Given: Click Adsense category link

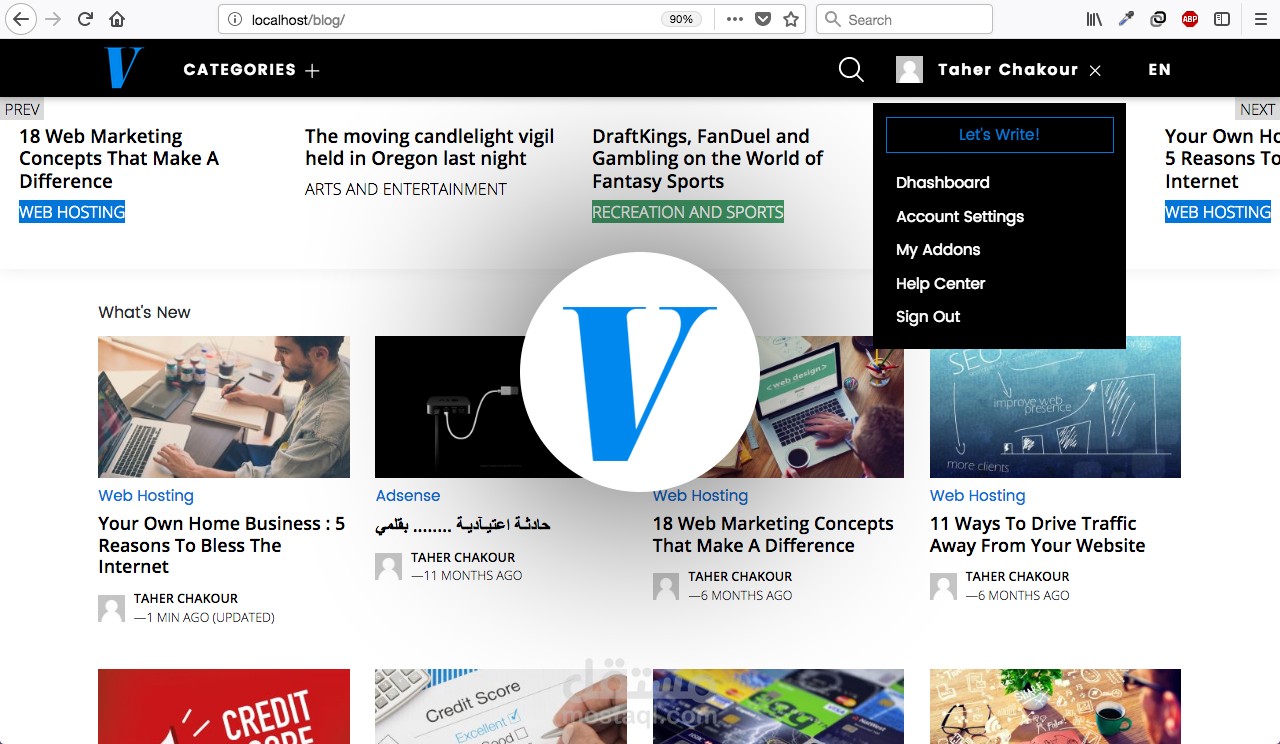Looking at the screenshot, I should pyautogui.click(x=407, y=496).
